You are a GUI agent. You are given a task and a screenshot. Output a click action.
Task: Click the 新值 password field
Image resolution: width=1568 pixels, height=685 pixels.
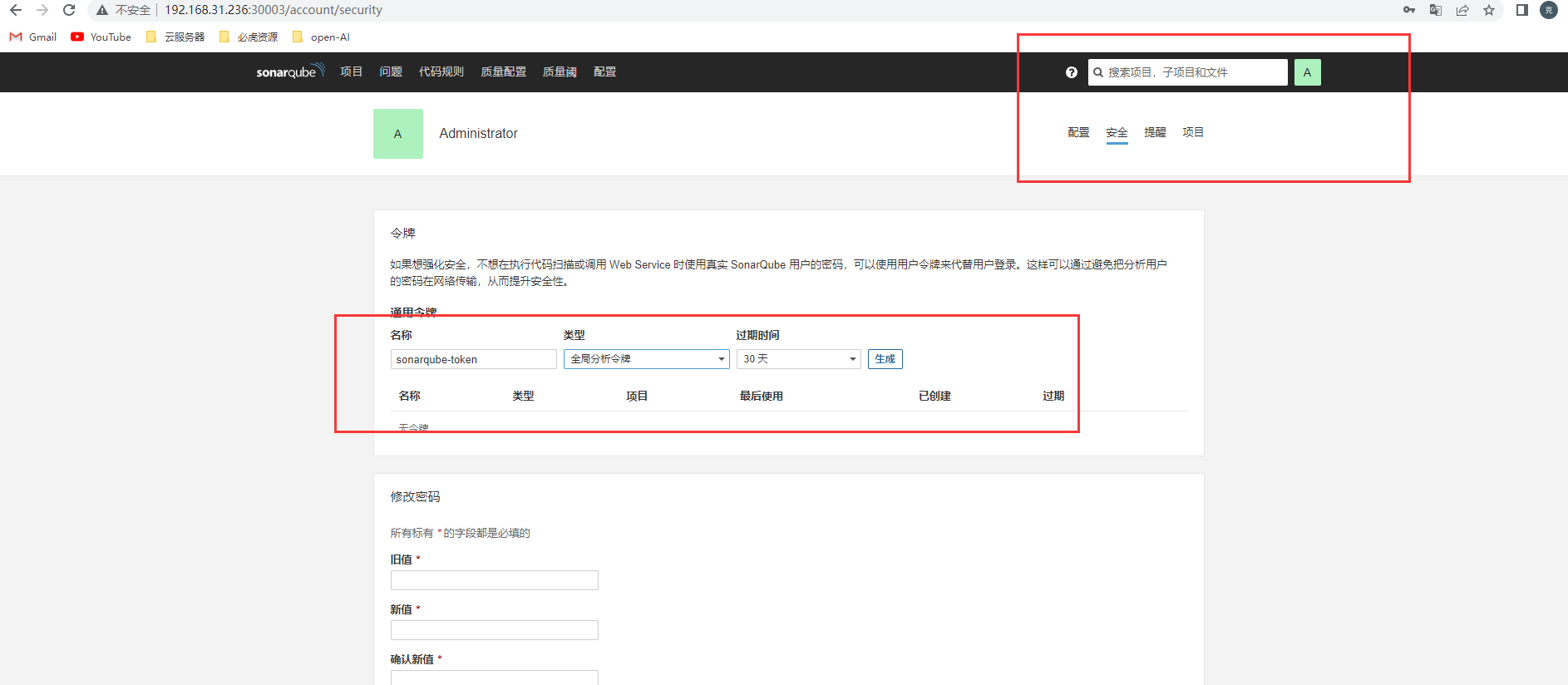coord(495,630)
